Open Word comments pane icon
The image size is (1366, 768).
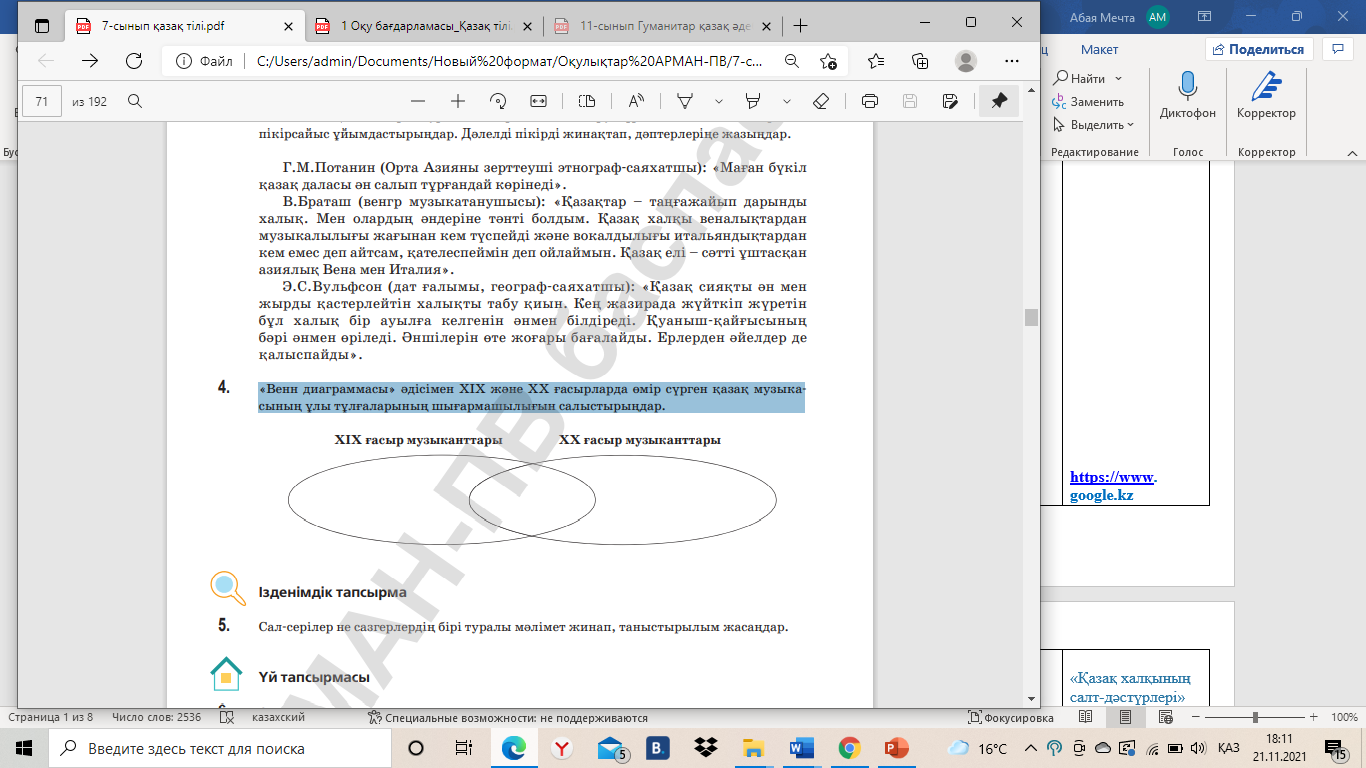click(1337, 49)
